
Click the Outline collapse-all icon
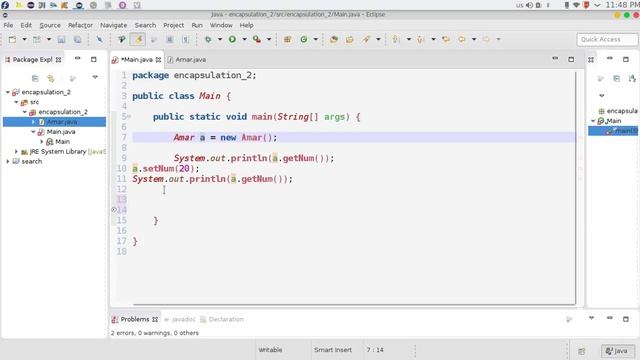[x=616, y=78]
